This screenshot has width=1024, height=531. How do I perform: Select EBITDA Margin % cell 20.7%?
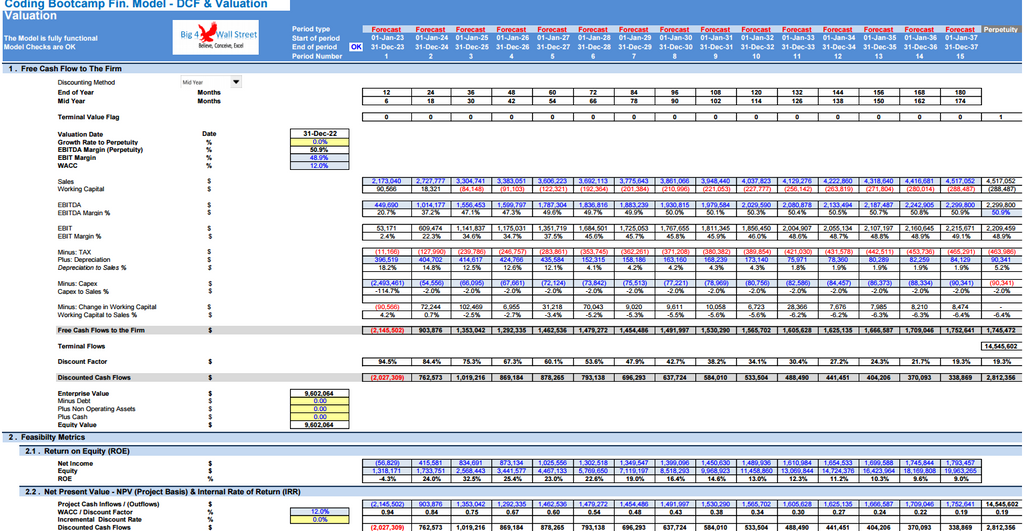(387, 212)
